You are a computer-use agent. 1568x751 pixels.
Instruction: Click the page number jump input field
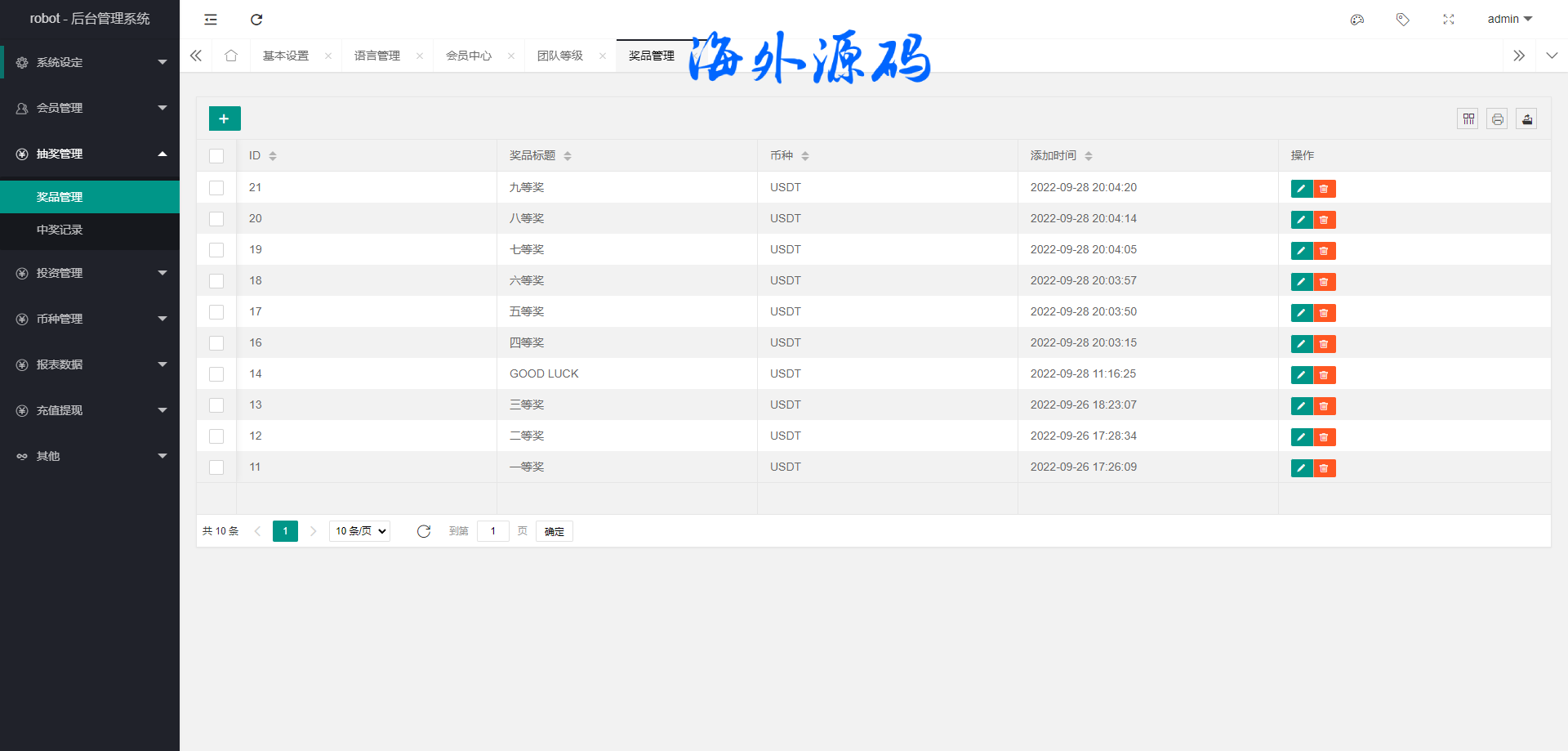point(493,531)
